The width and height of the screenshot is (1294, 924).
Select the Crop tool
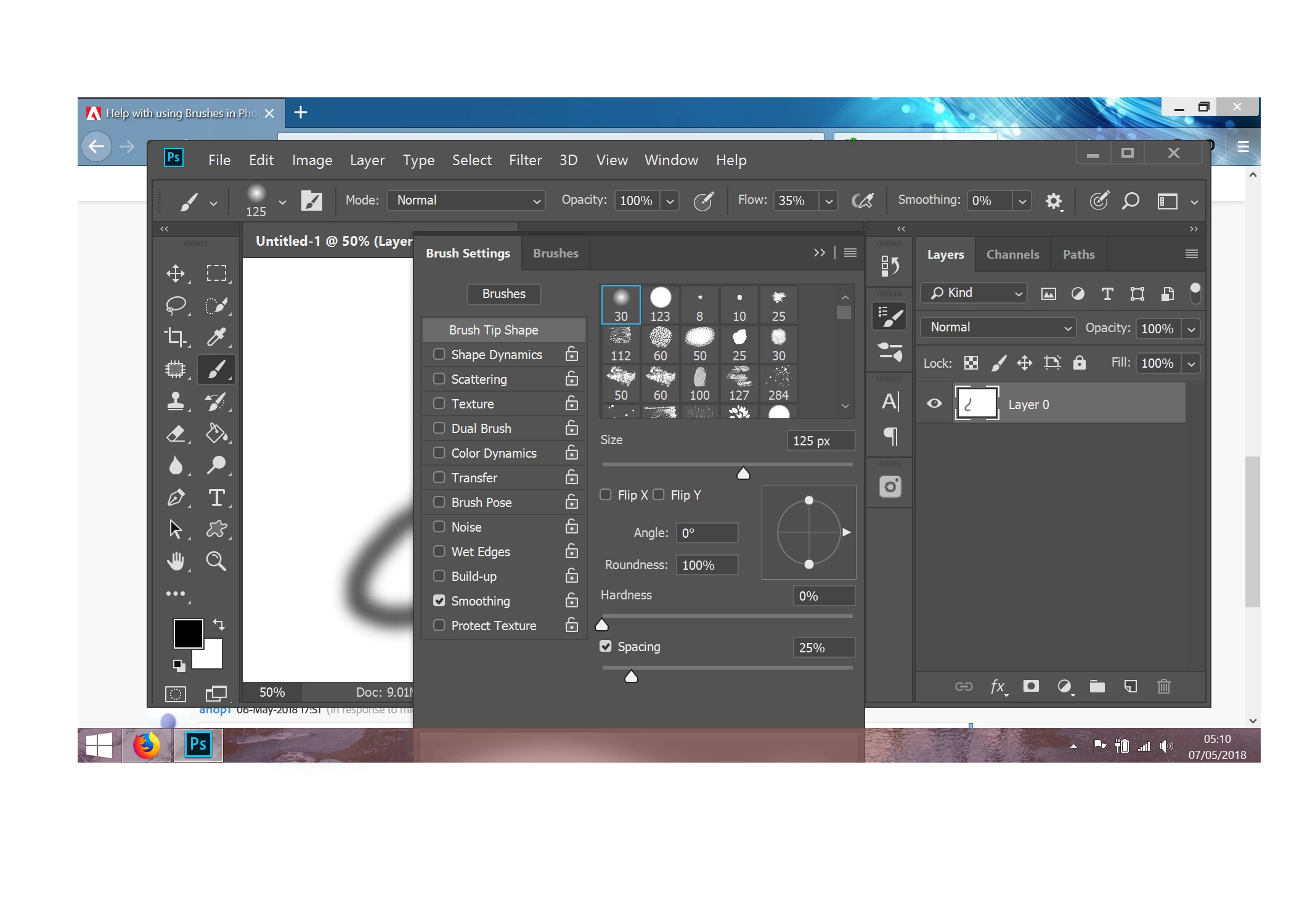[176, 337]
